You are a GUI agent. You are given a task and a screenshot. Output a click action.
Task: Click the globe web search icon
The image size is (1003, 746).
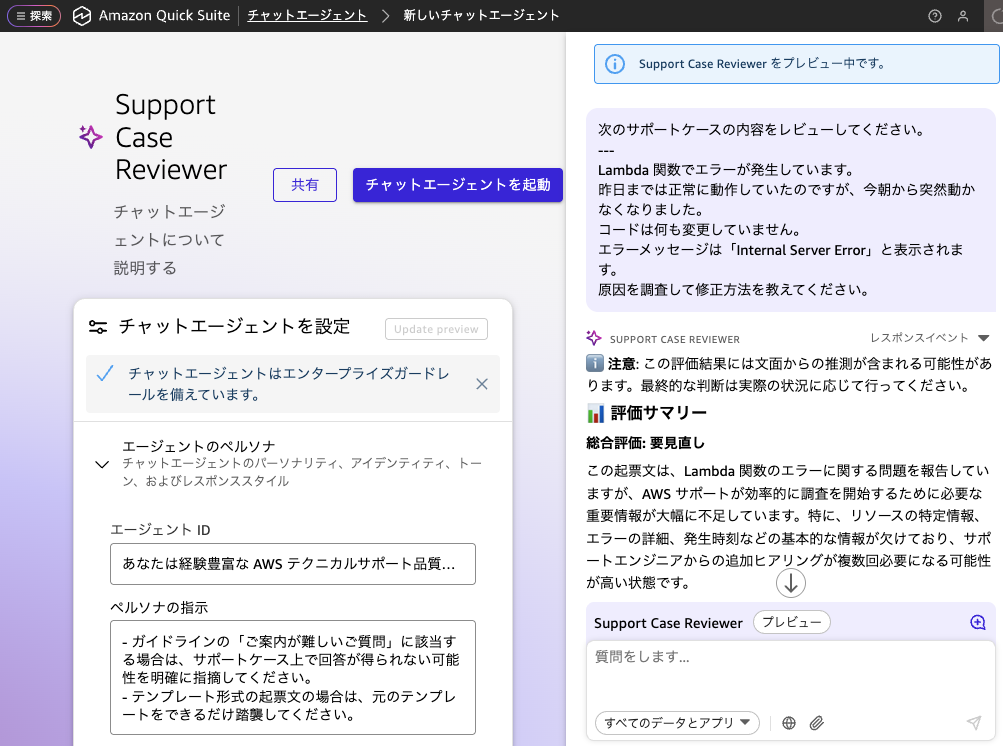(x=789, y=723)
